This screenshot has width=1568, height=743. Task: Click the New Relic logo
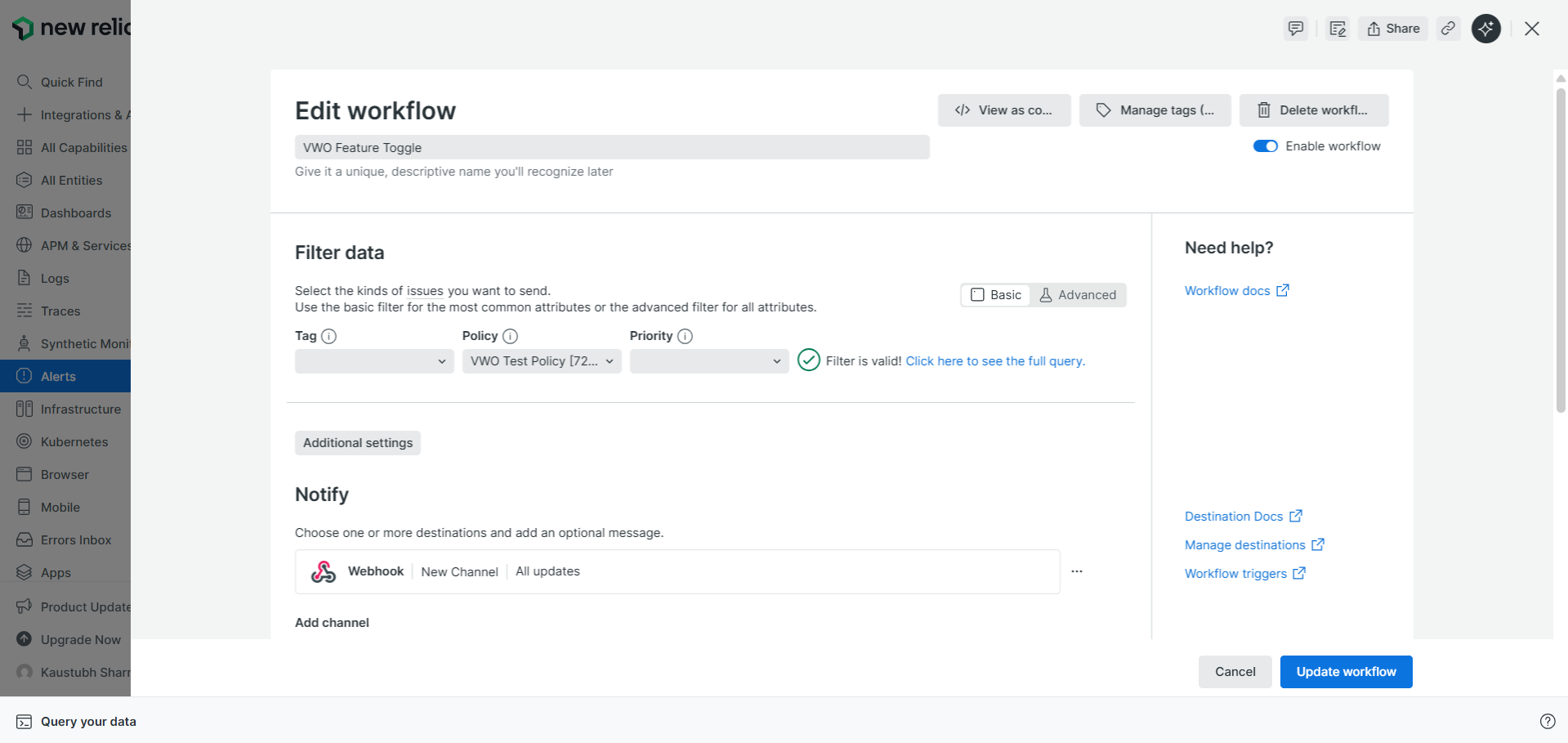(71, 28)
